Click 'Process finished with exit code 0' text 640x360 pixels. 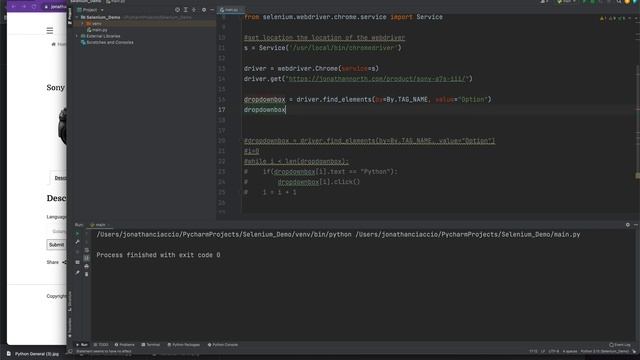pos(158,255)
